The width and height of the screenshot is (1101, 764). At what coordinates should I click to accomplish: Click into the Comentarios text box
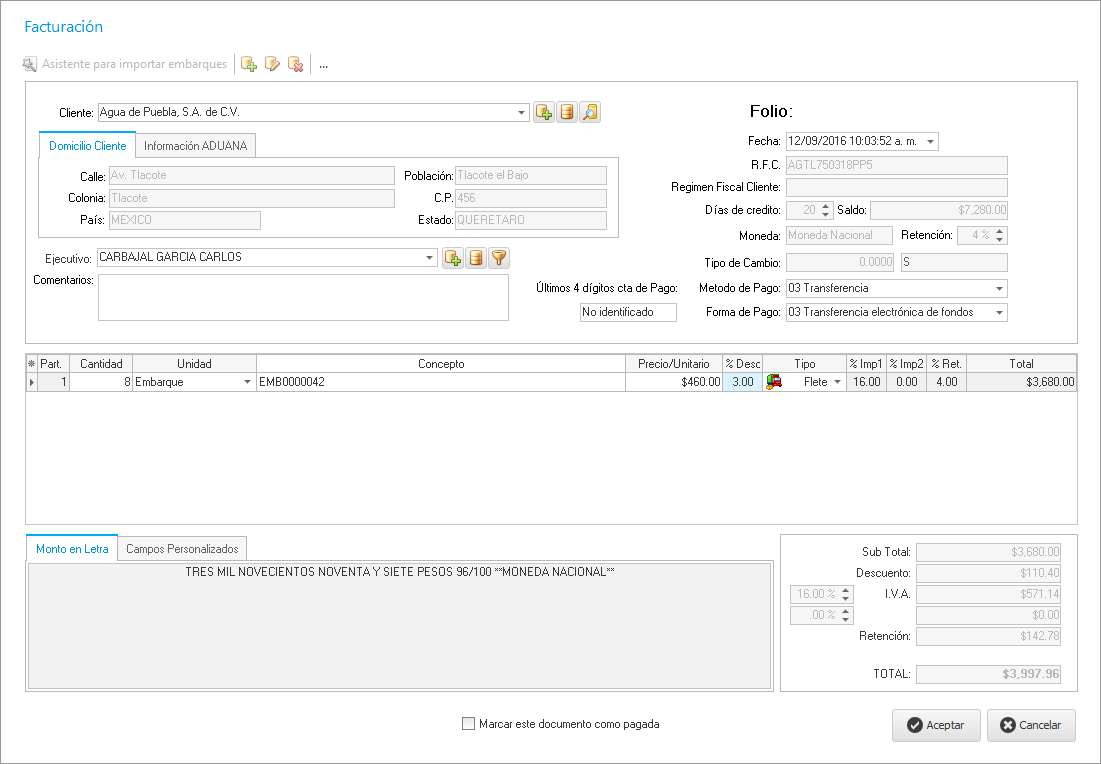[x=303, y=297]
